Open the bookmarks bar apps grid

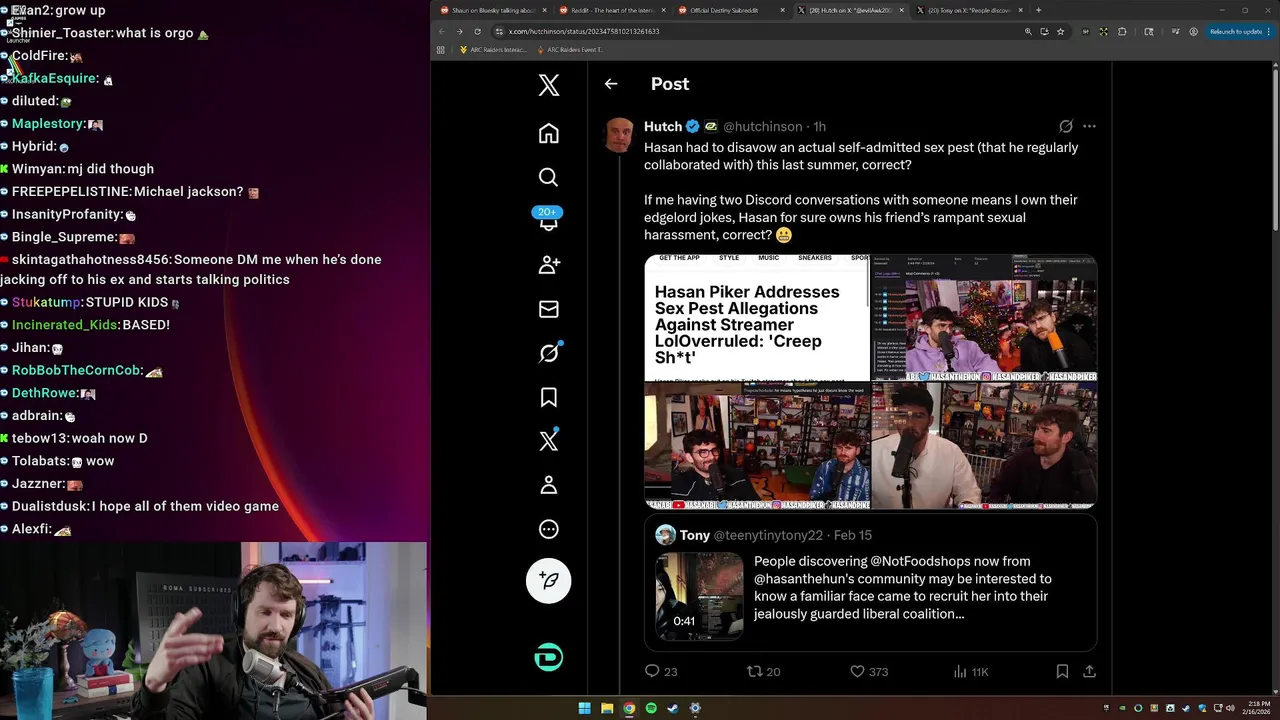click(x=440, y=49)
